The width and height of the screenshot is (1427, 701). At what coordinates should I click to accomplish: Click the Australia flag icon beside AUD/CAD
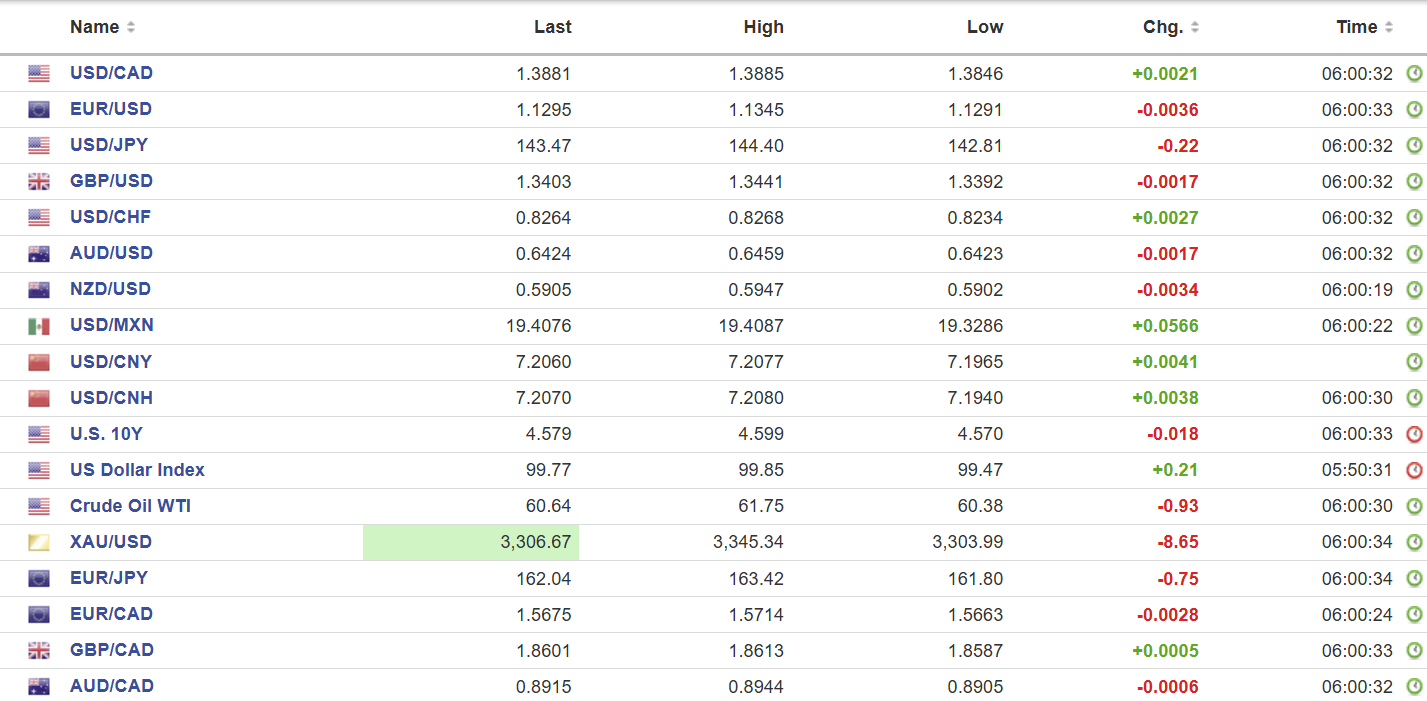click(x=39, y=687)
